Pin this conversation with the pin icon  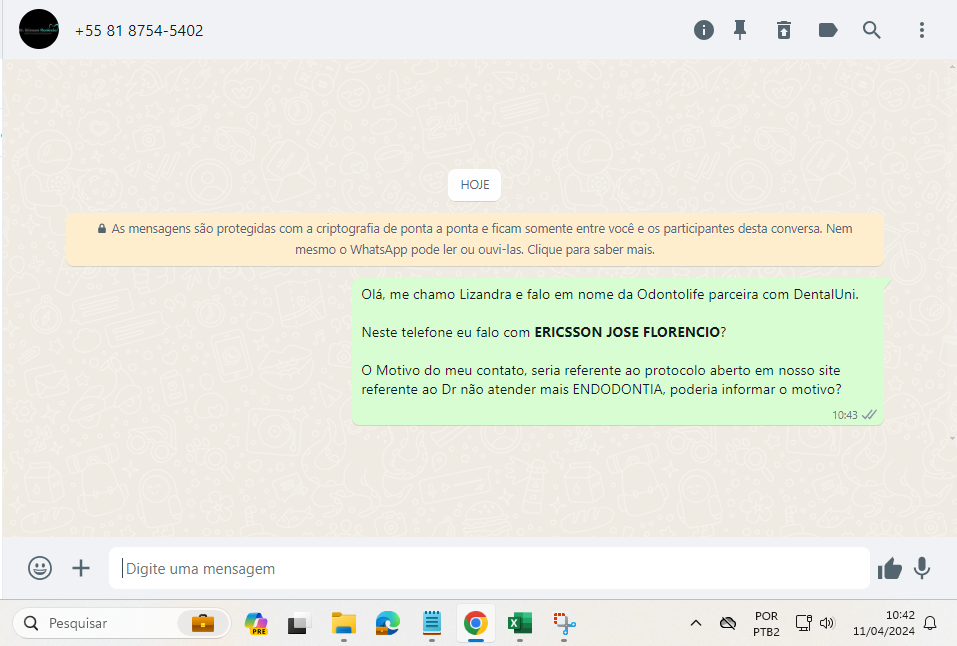[740, 30]
